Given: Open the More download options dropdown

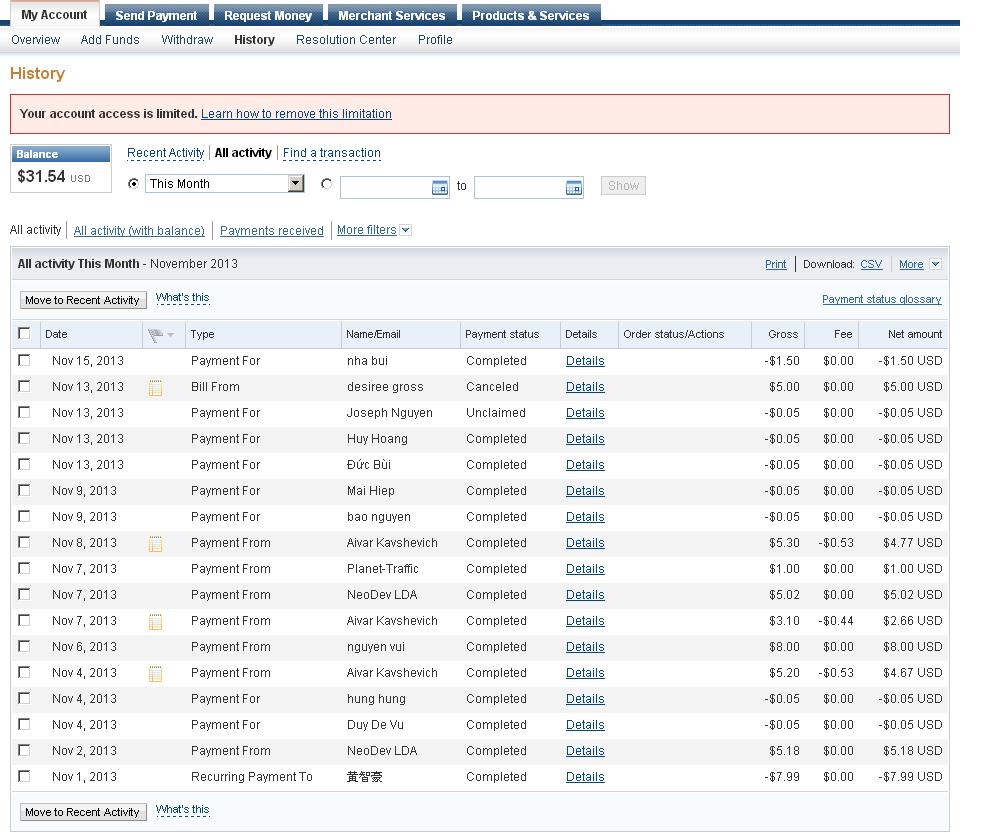Looking at the screenshot, I should 935,265.
